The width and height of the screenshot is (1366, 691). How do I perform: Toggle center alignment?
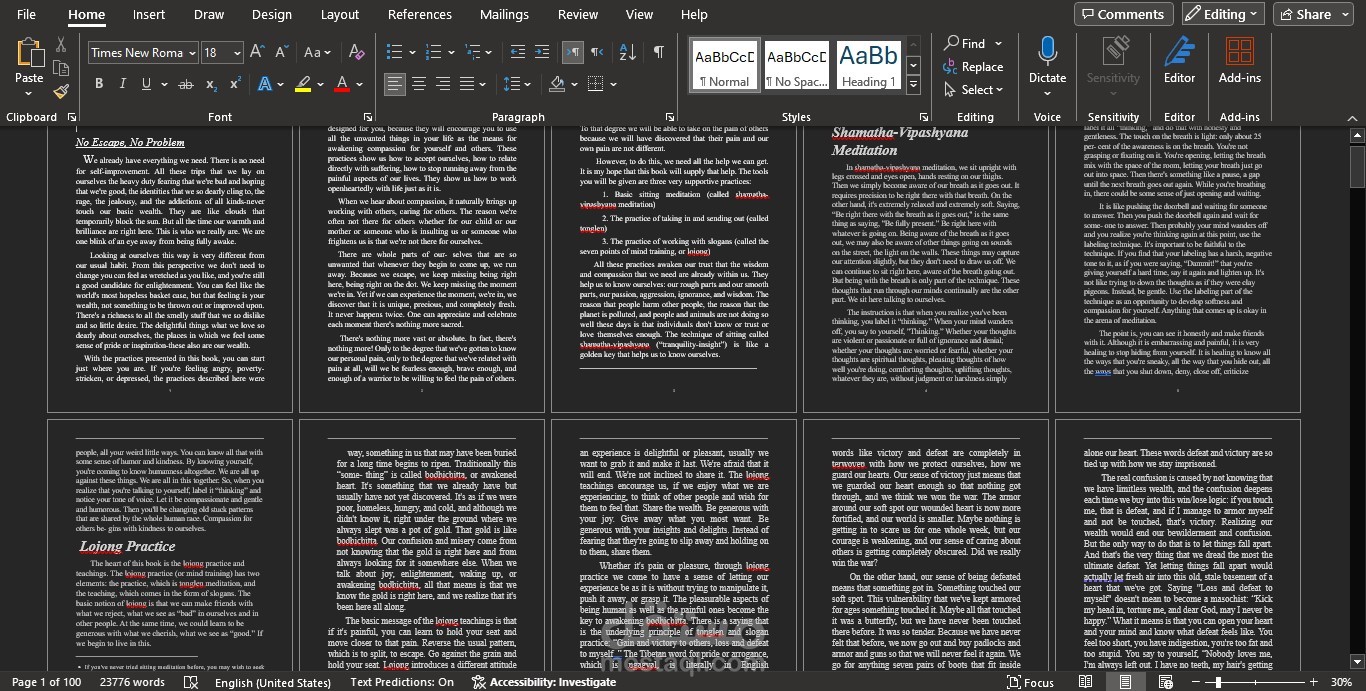[x=419, y=84]
